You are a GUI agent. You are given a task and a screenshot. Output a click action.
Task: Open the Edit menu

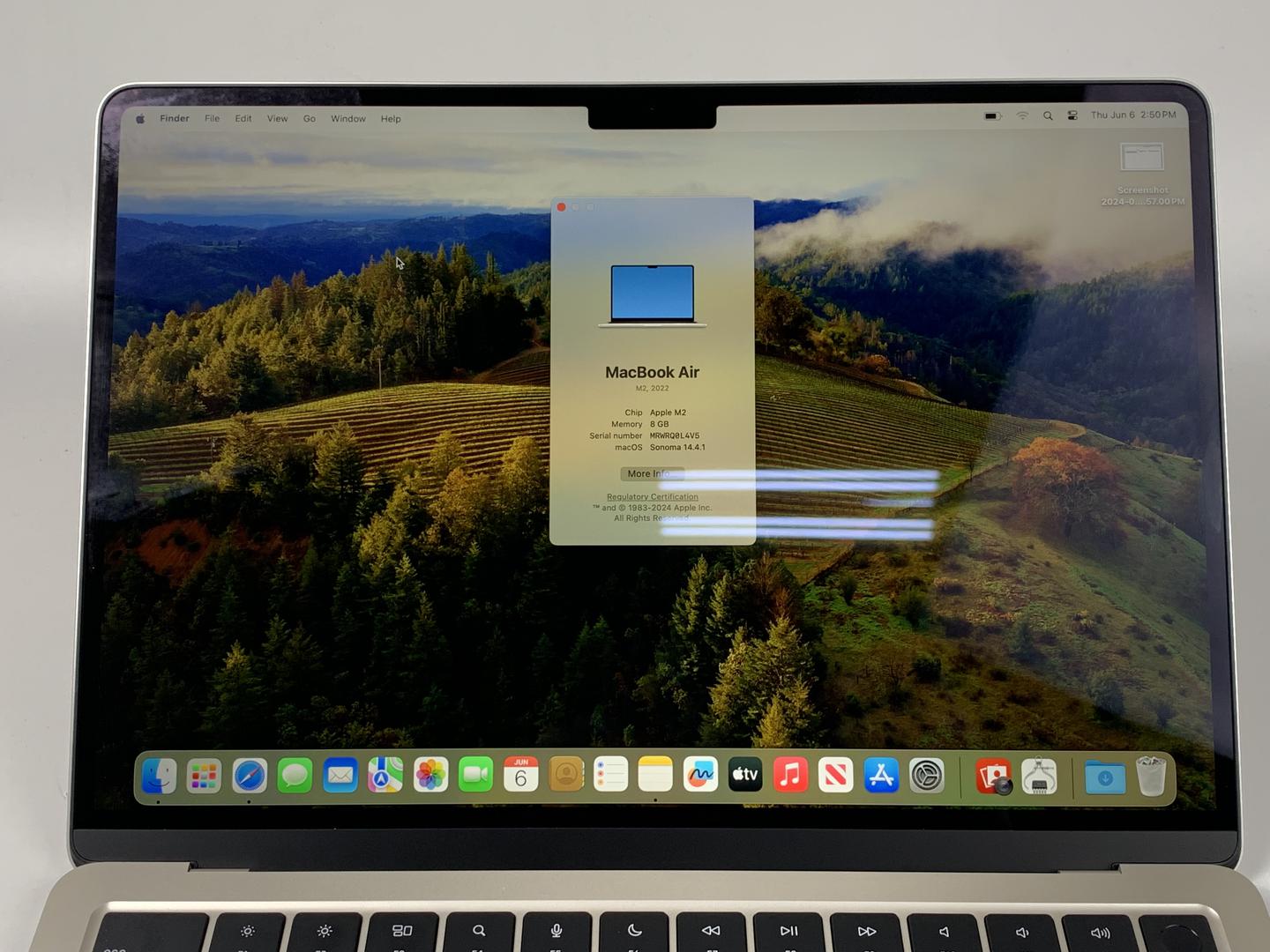pos(243,118)
